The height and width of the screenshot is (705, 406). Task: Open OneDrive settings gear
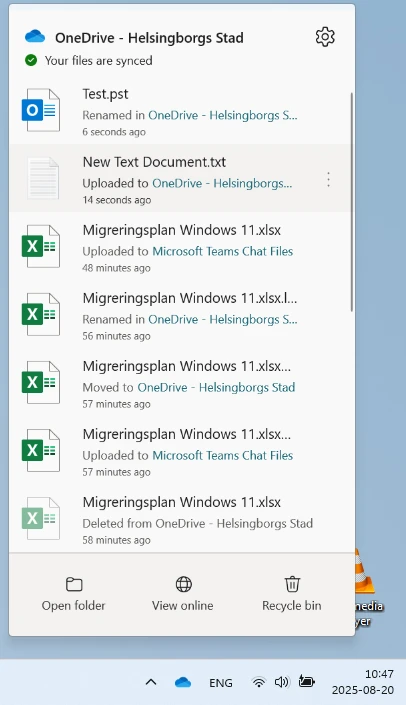(x=325, y=37)
